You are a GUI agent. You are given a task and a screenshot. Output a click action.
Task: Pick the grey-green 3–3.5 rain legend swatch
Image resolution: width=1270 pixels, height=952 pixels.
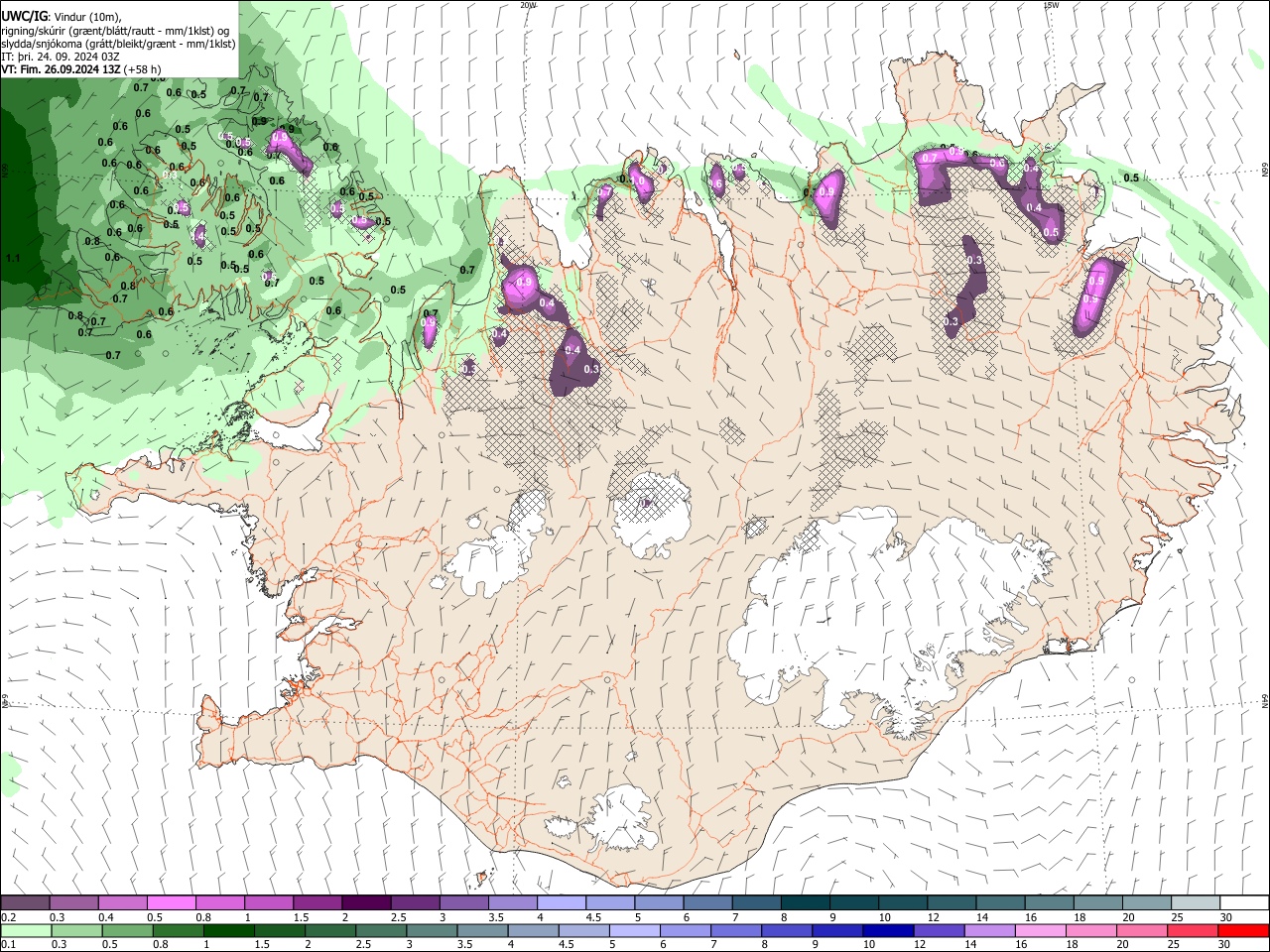click(x=431, y=930)
